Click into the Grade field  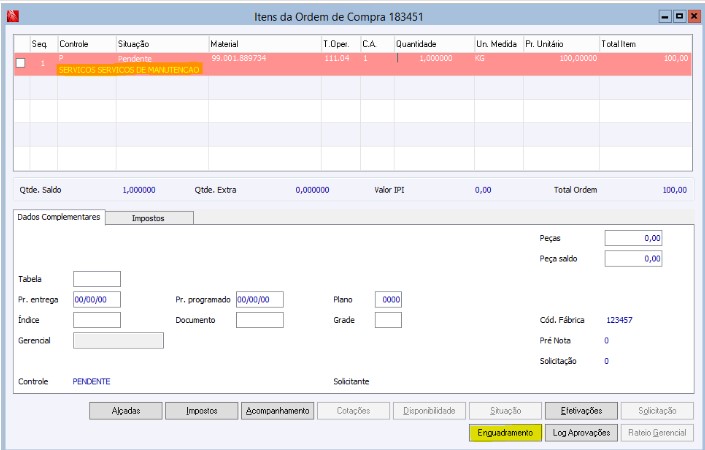pos(388,320)
